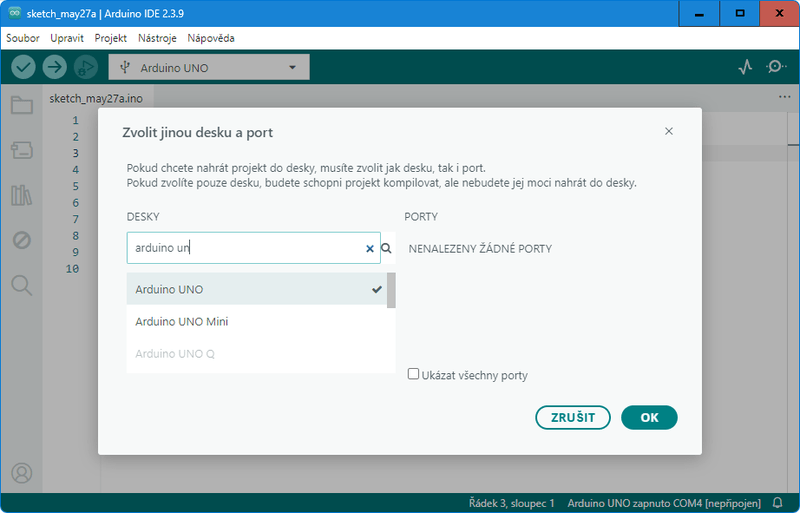Open the Debug sidebar icon
The image size is (800, 513).
point(22,240)
